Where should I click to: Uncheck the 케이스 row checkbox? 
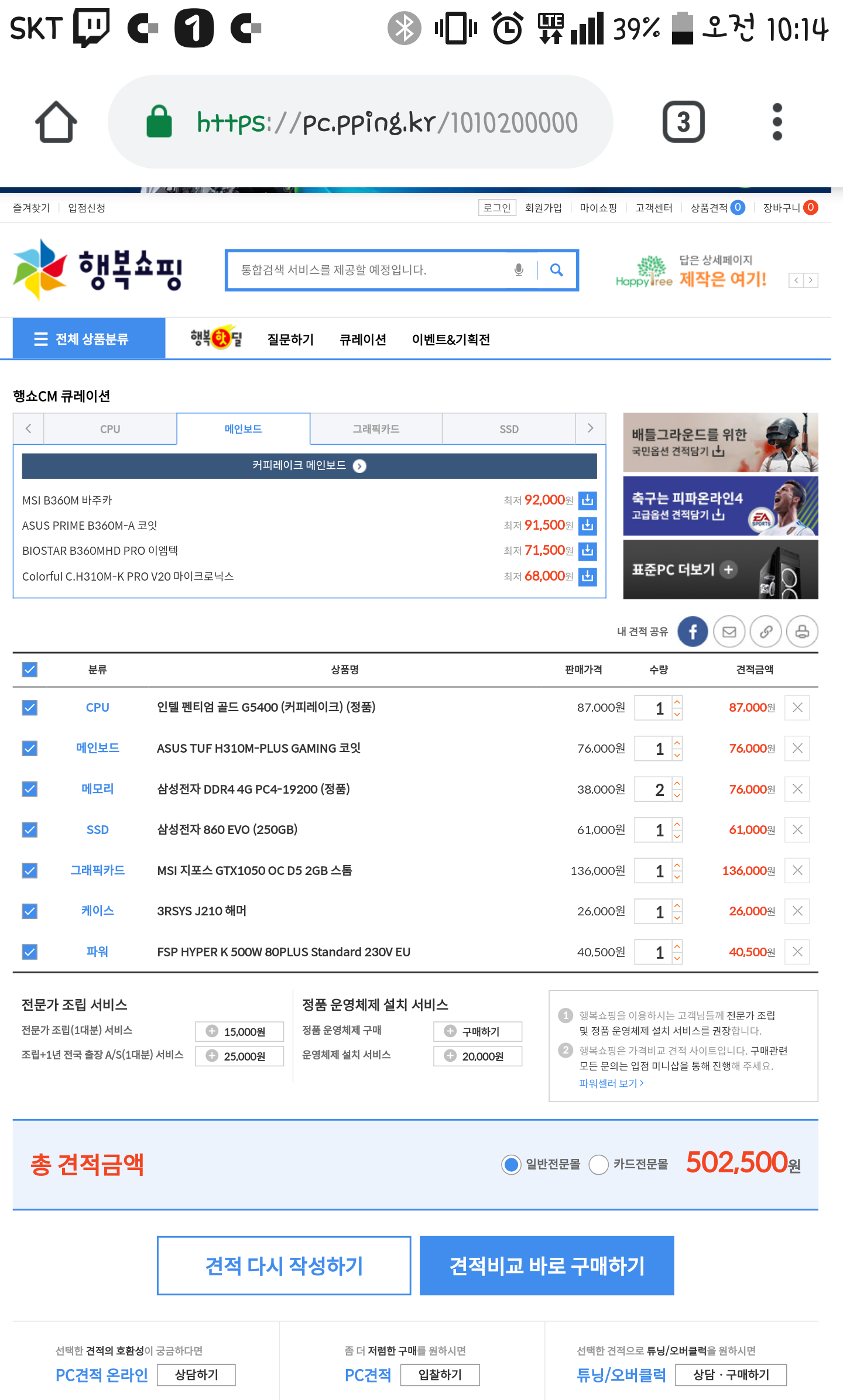[30, 911]
